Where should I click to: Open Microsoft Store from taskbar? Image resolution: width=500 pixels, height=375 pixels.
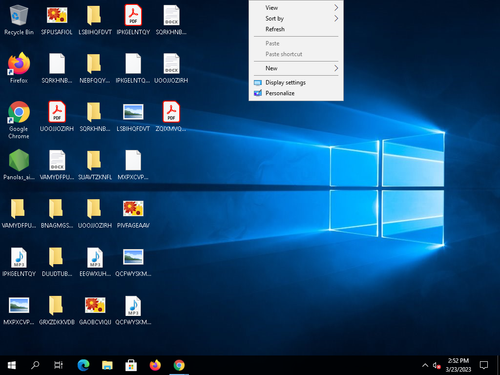pyautogui.click(x=131, y=365)
